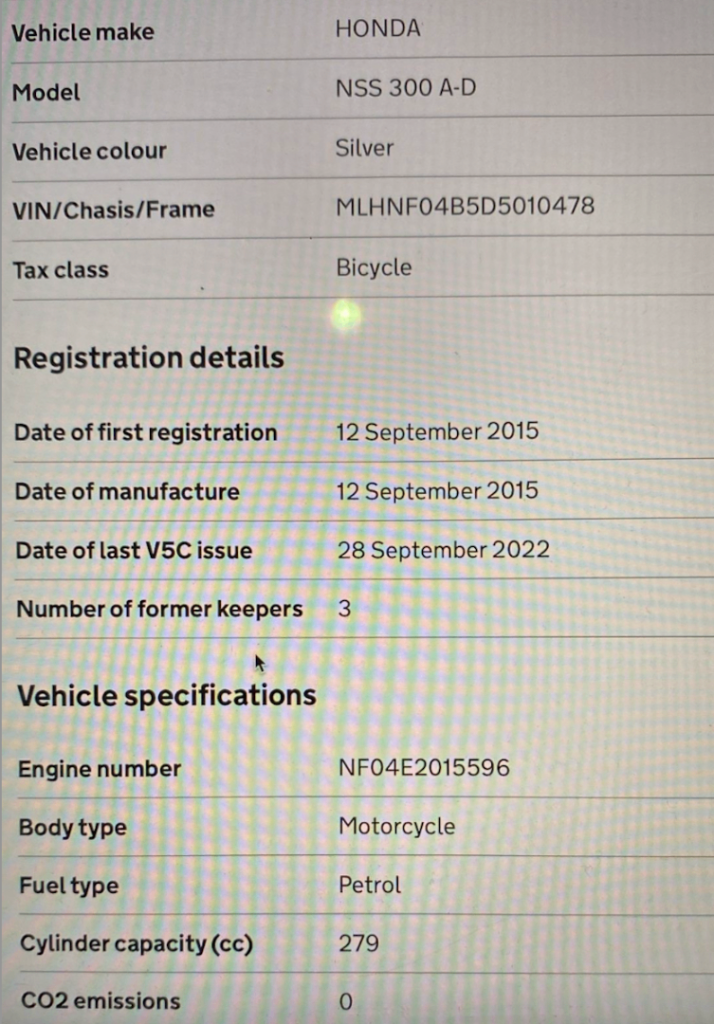Click the Silver vehicle colour value
Viewport: 714px width, 1024px height.
(x=365, y=148)
